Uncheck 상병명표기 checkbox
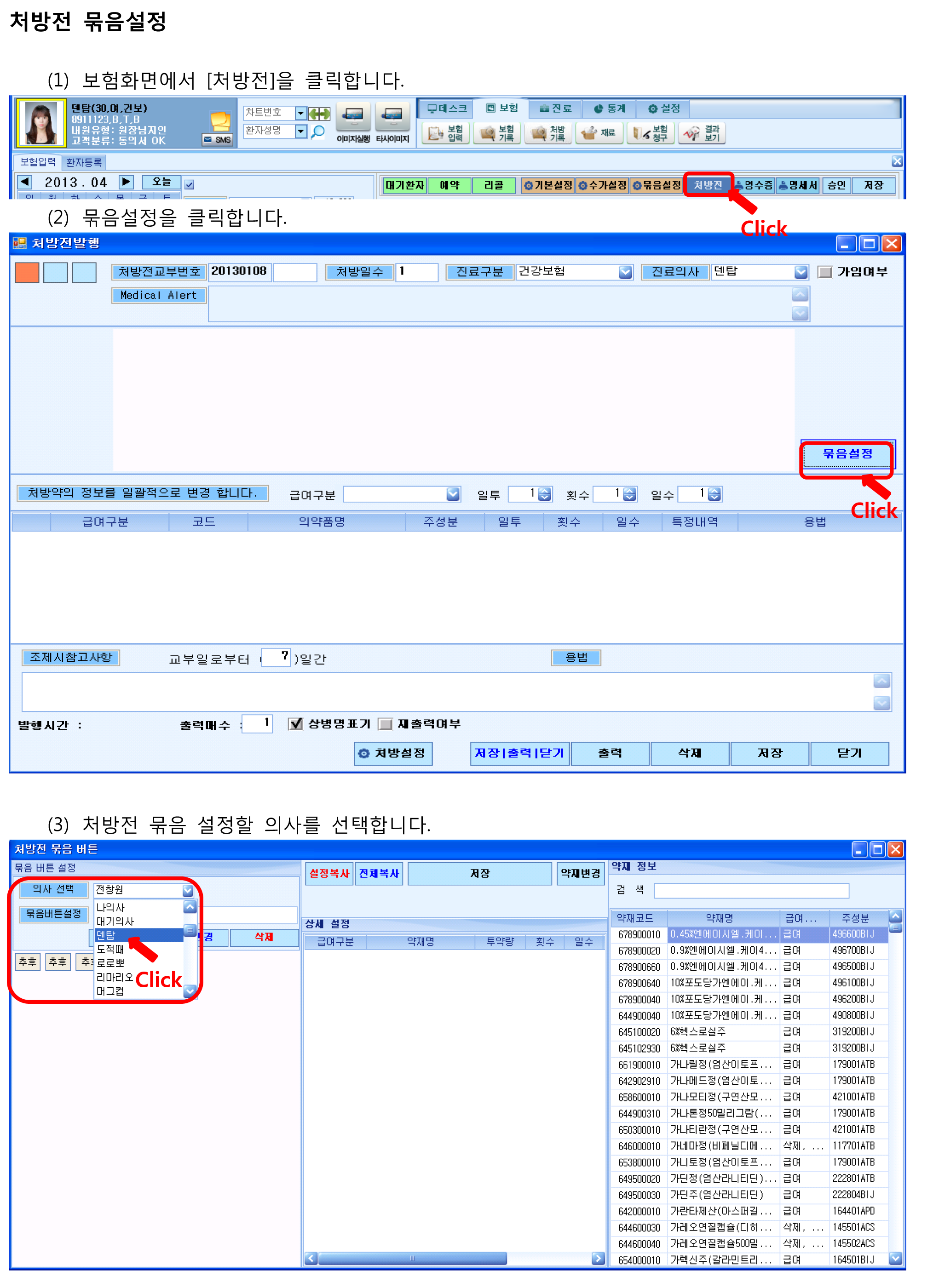The width and height of the screenshot is (939, 1288). click(295, 724)
